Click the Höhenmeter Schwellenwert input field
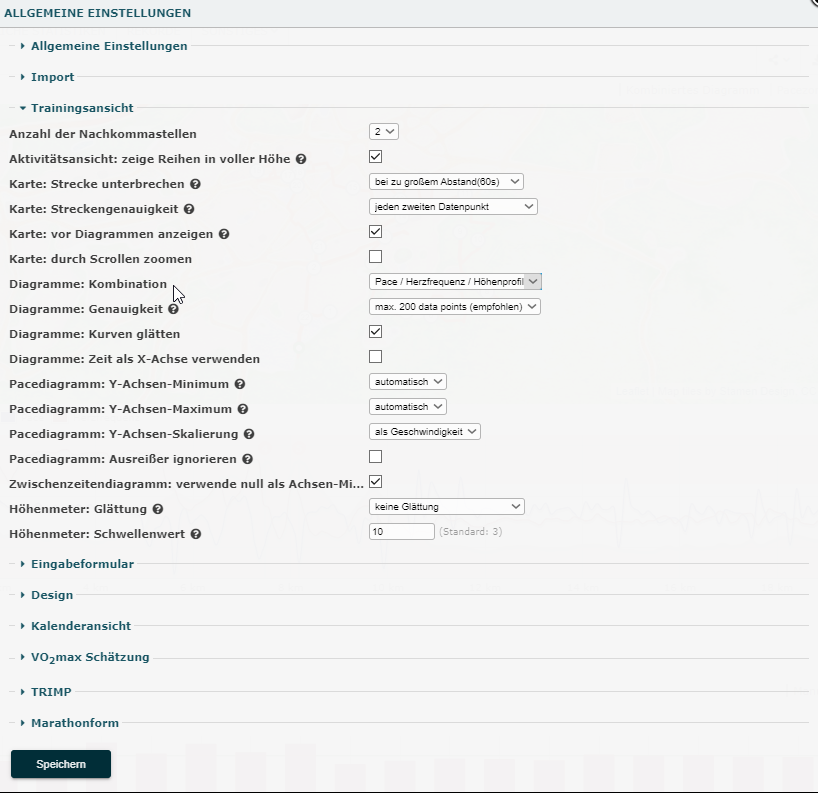This screenshot has width=818, height=793. [x=402, y=532]
